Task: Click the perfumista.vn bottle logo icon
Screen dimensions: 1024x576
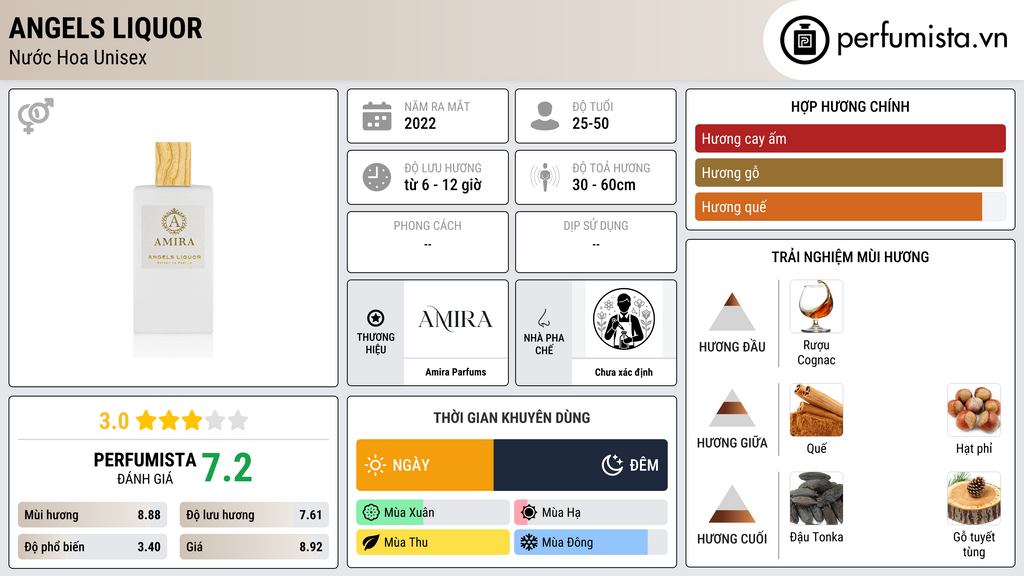Action: pos(804,40)
